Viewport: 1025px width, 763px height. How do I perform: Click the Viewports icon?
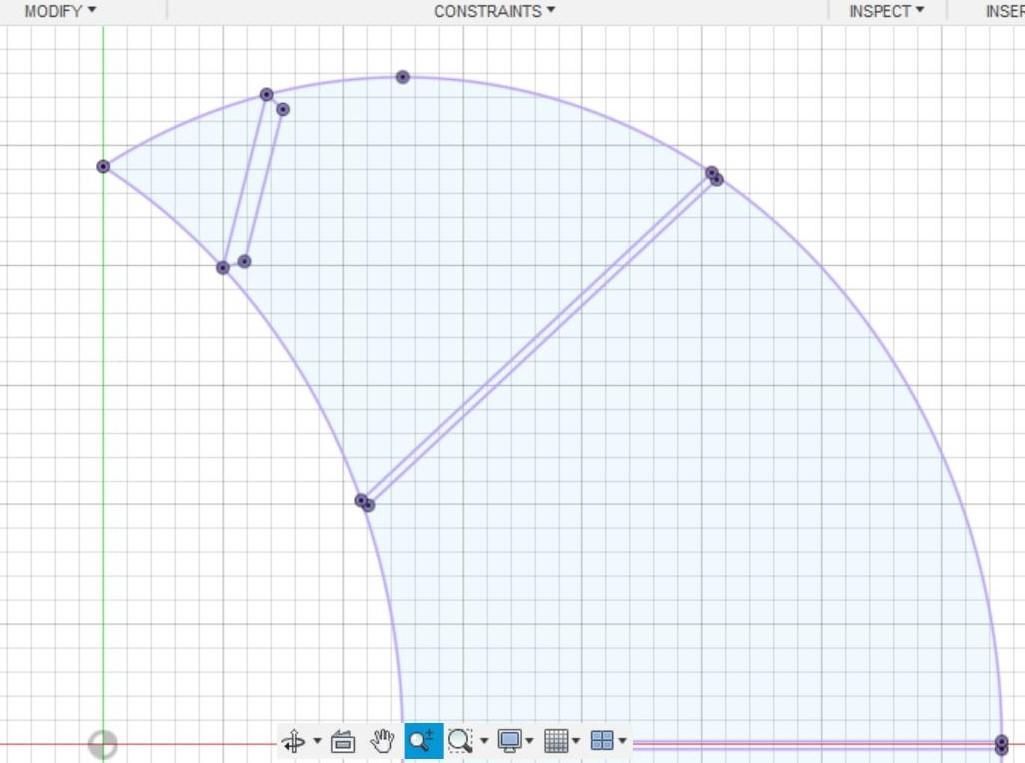click(x=600, y=741)
